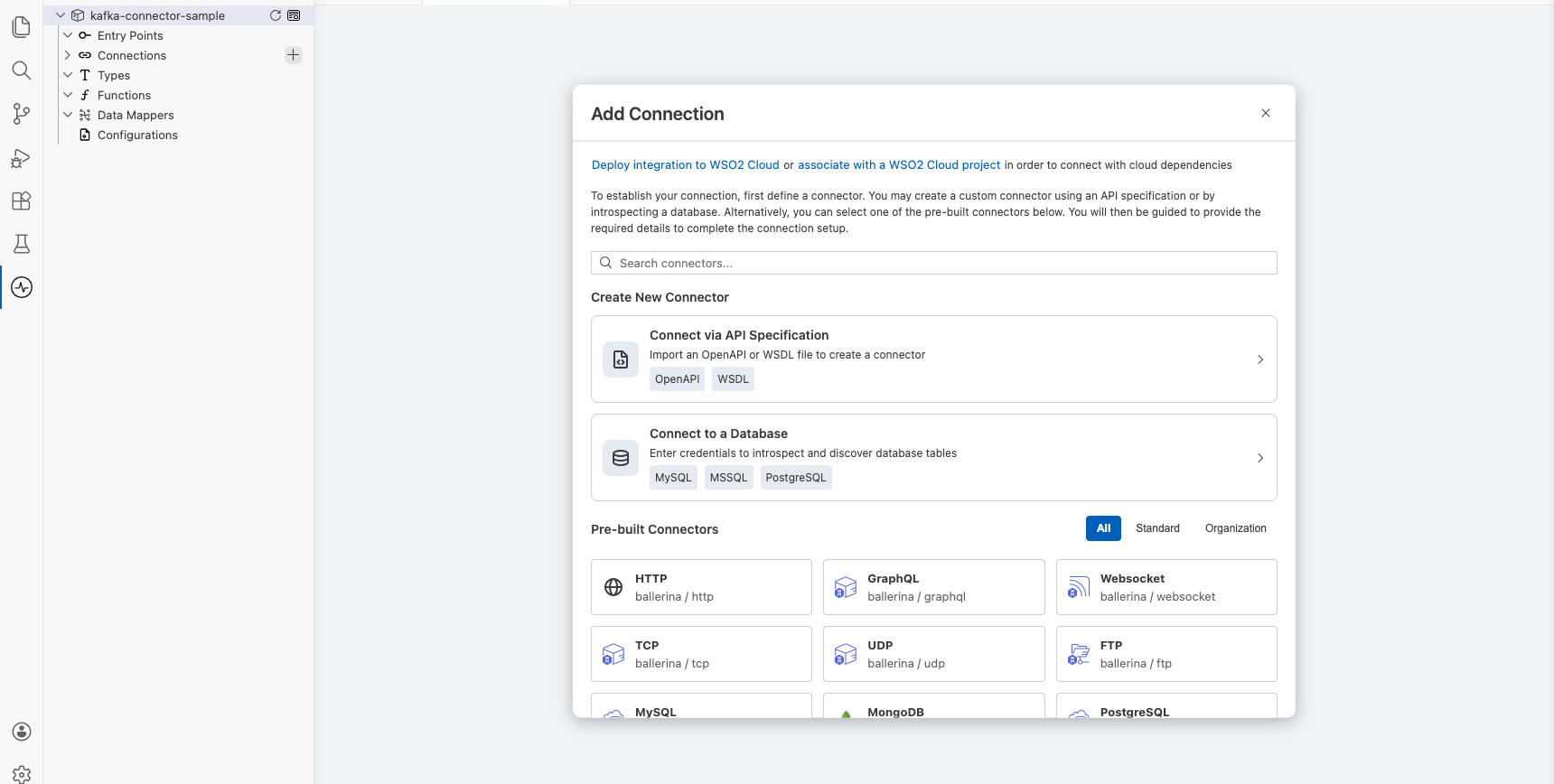This screenshot has width=1554, height=784.
Task: Collapse the Entry Points tree node
Action: [x=68, y=35]
